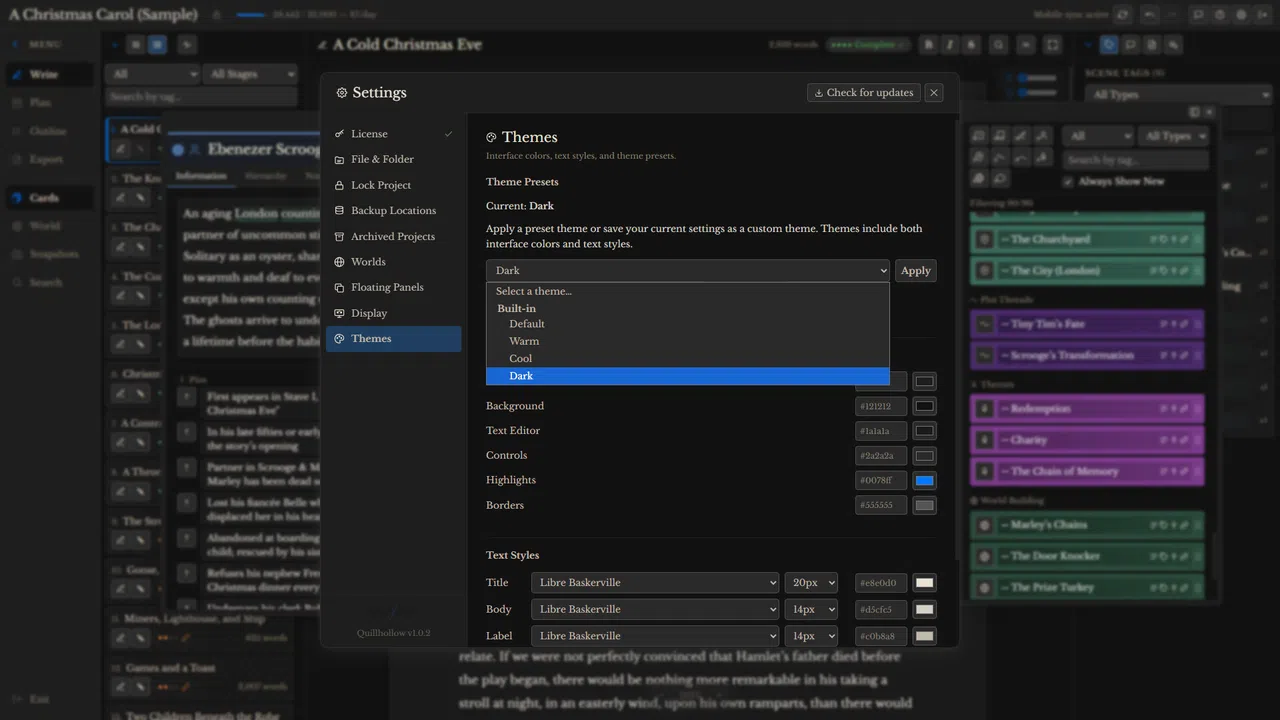Open Display settings section
Screen dimensions: 1280x720
click(393, 313)
